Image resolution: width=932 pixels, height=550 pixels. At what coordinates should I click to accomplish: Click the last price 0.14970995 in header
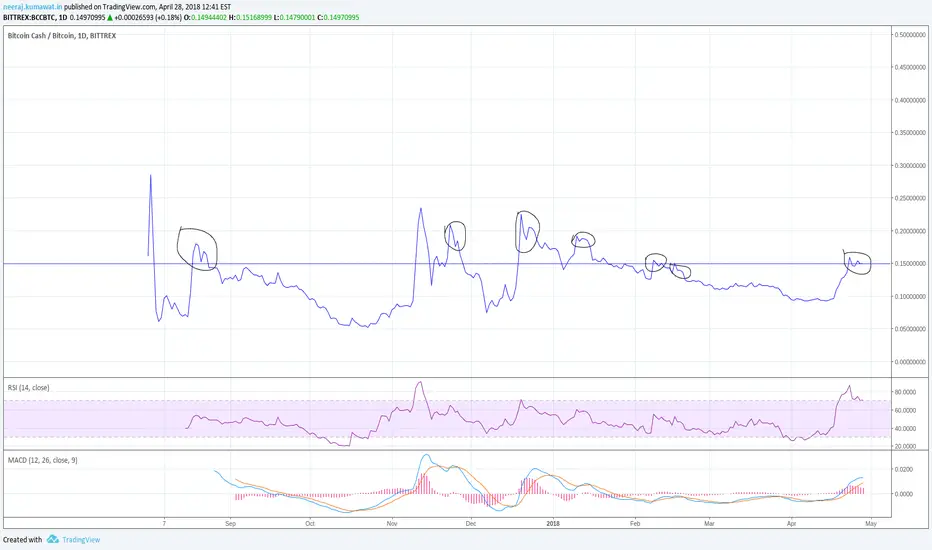pos(87,17)
